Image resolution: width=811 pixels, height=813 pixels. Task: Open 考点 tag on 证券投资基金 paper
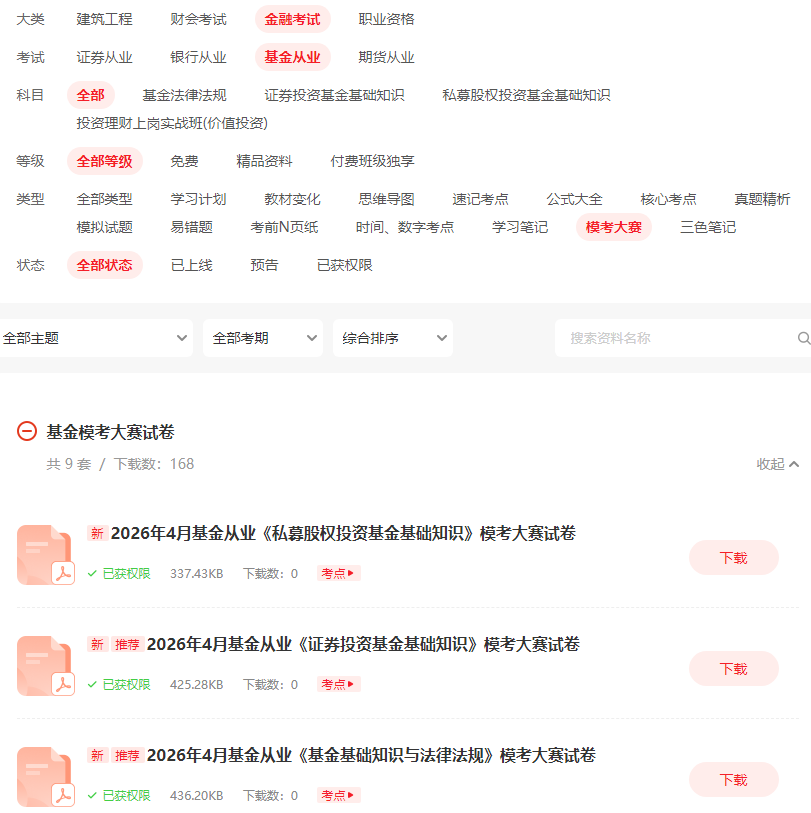point(338,684)
